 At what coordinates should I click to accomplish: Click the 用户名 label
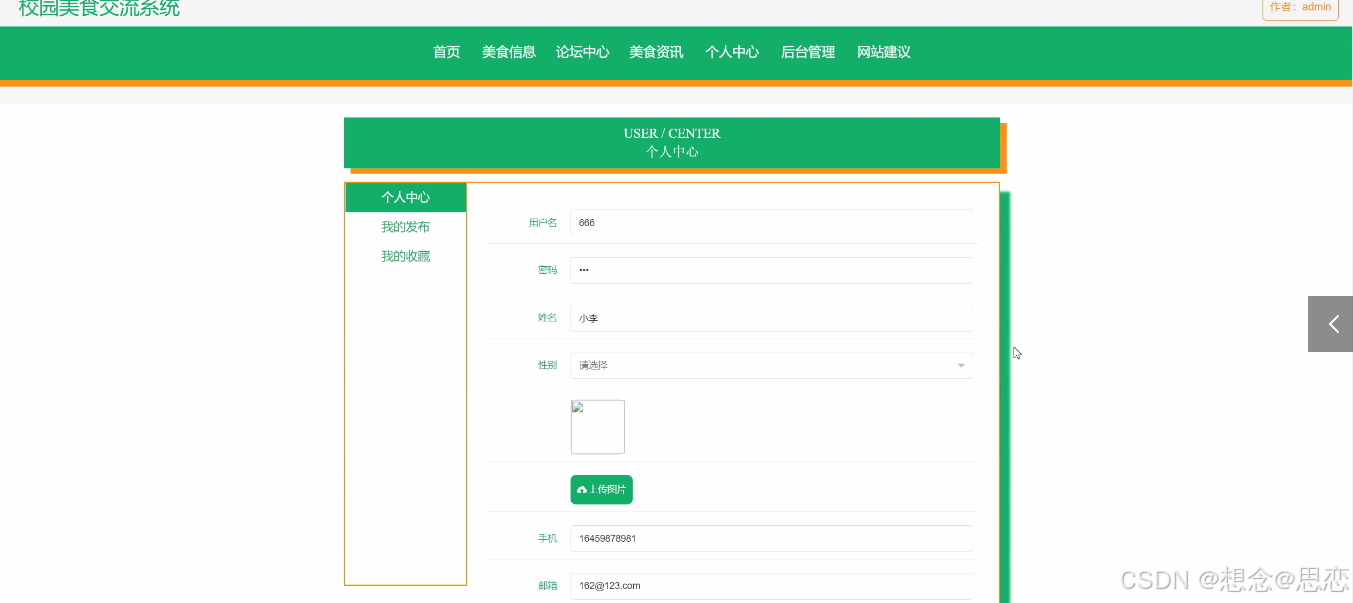click(543, 223)
